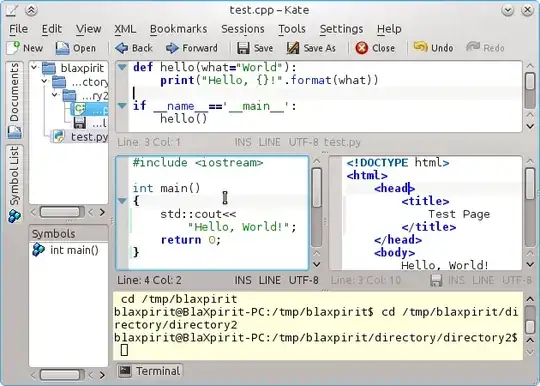Click the Symbols panel horizontal scrollbar handle
The image size is (540, 386).
pos(62,375)
